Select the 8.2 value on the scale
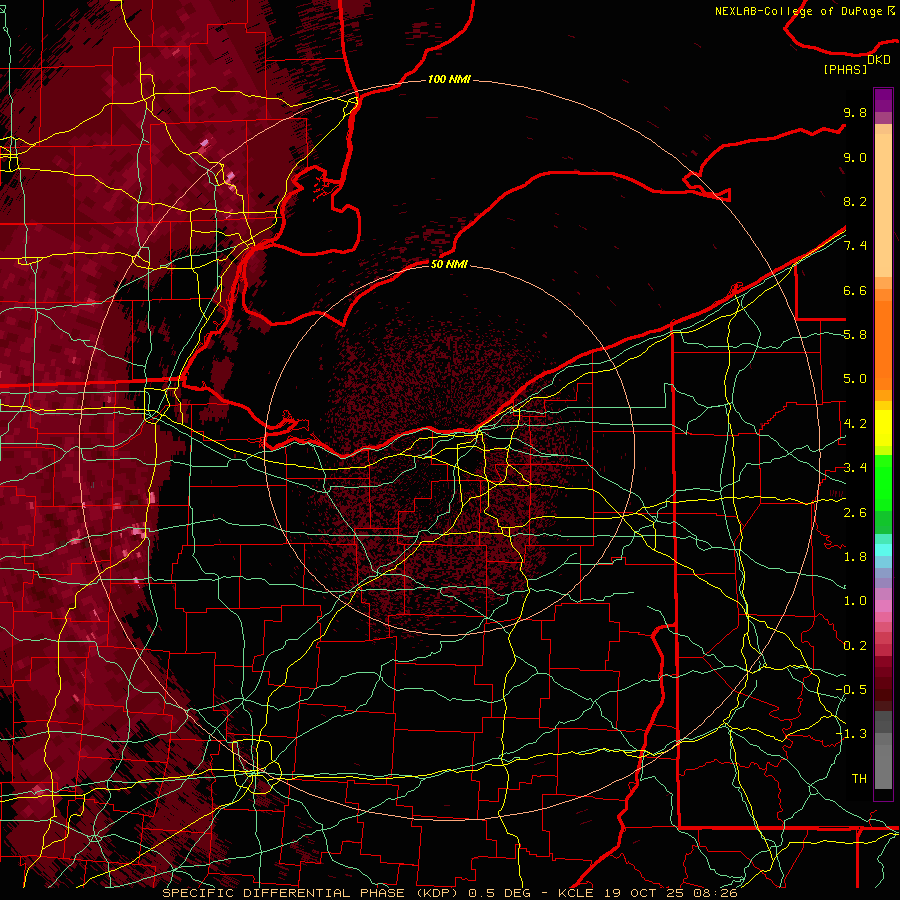The width and height of the screenshot is (900, 900). click(855, 201)
